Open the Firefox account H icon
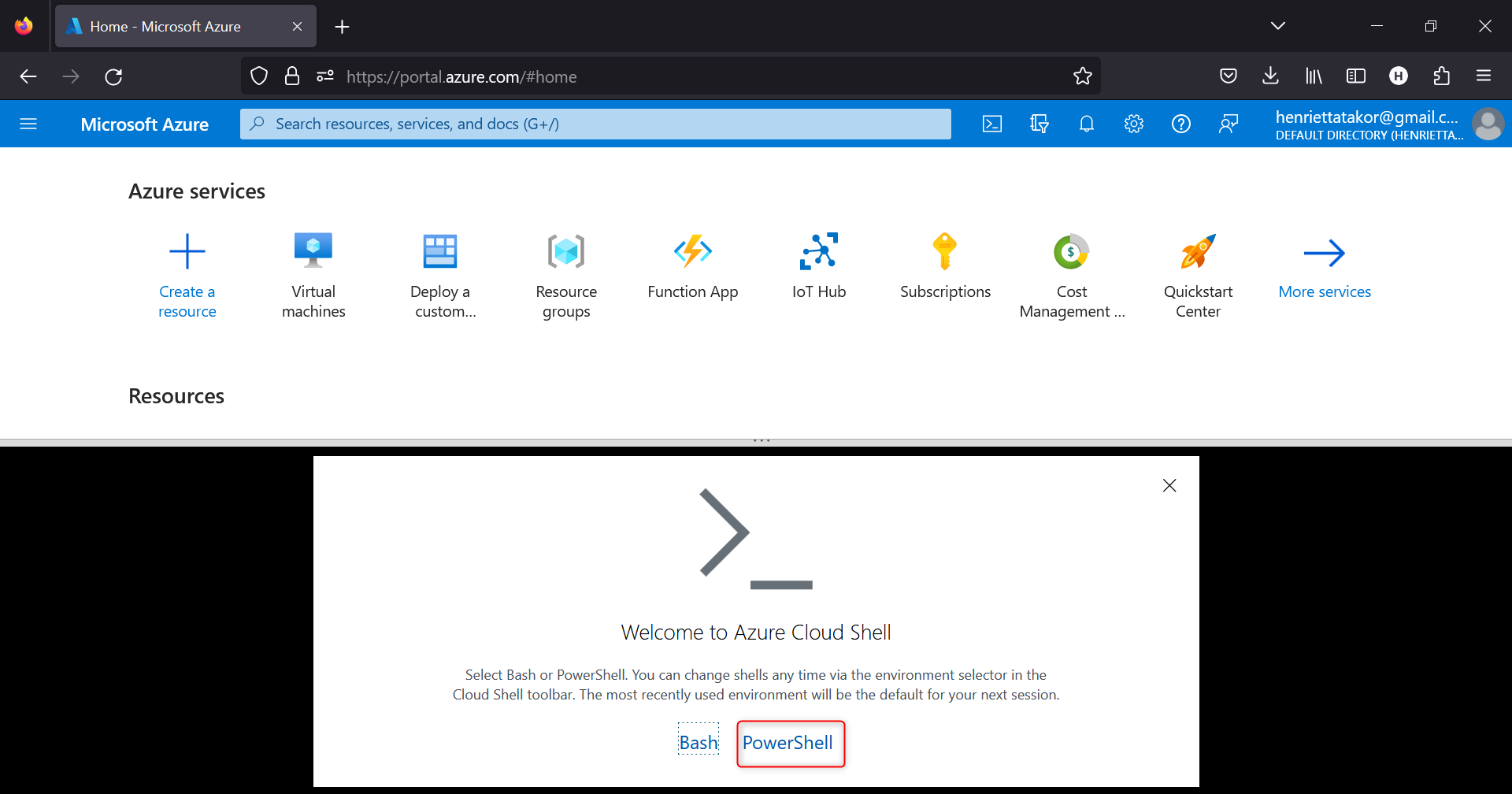 point(1399,76)
